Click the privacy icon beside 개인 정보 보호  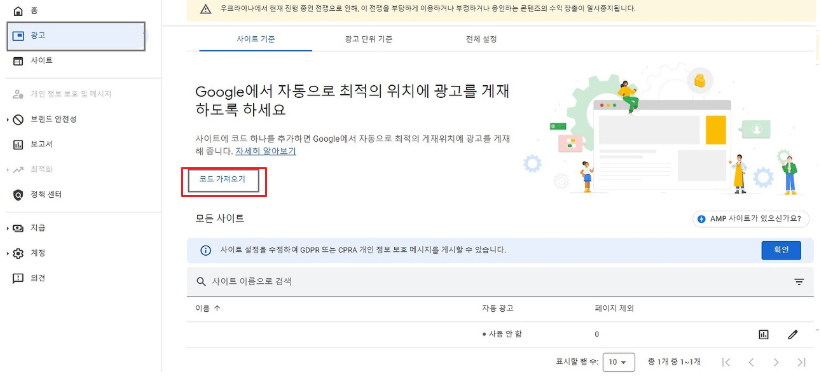18,95
